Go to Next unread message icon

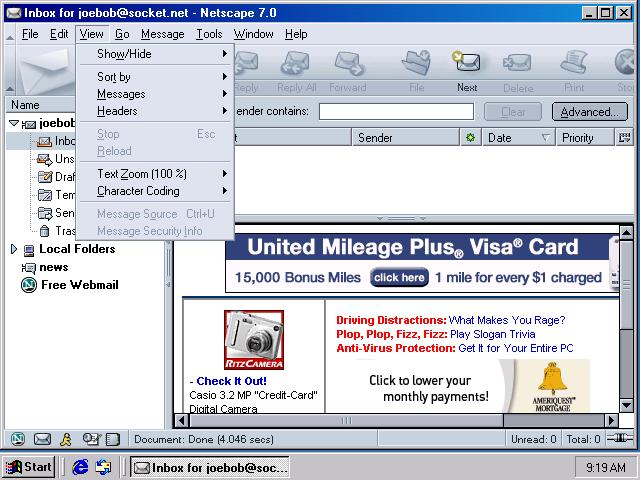[467, 61]
